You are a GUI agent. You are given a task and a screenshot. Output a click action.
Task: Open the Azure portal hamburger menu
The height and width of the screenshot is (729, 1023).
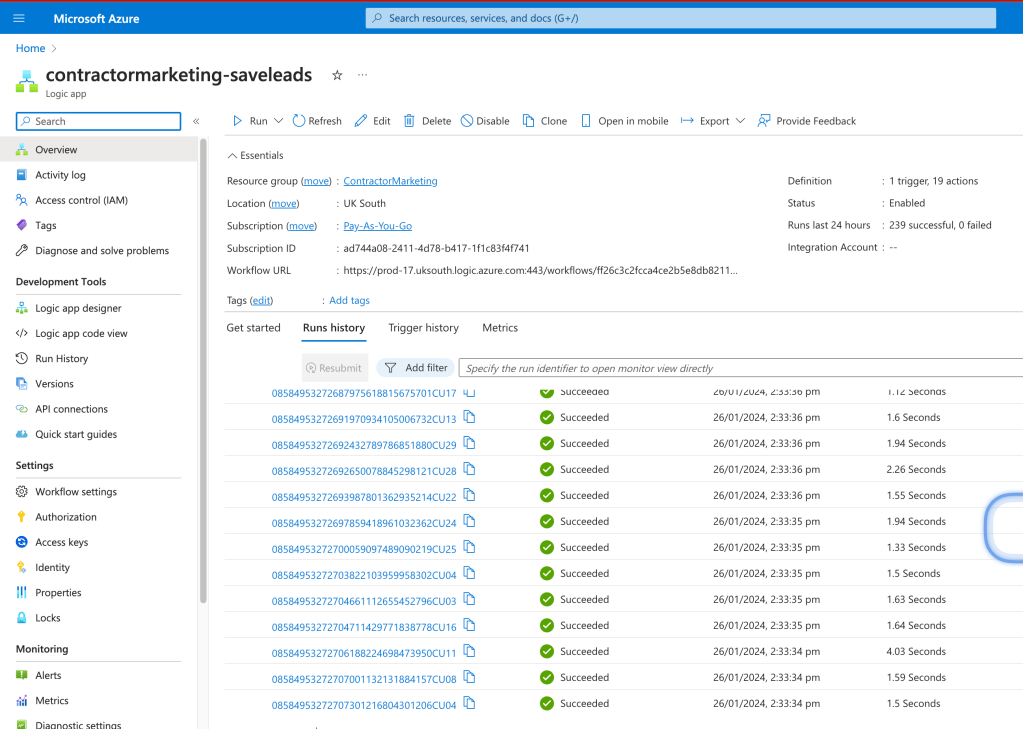(x=19, y=18)
